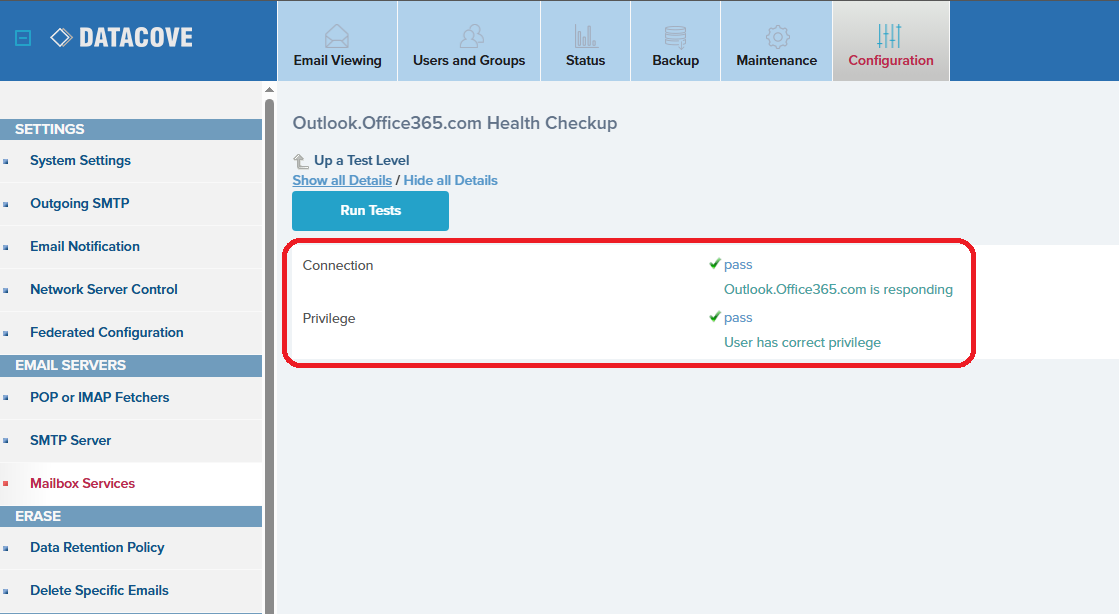Open Outgoing SMTP settings
Screen dimensions: 1119x614
tap(79, 203)
